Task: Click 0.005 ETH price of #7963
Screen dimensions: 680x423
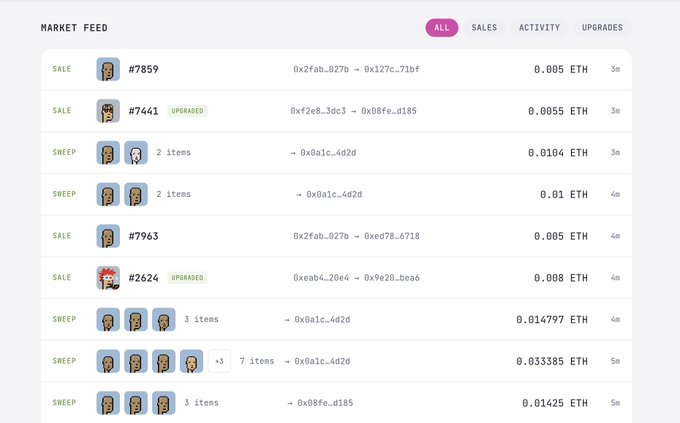Action: tap(561, 236)
